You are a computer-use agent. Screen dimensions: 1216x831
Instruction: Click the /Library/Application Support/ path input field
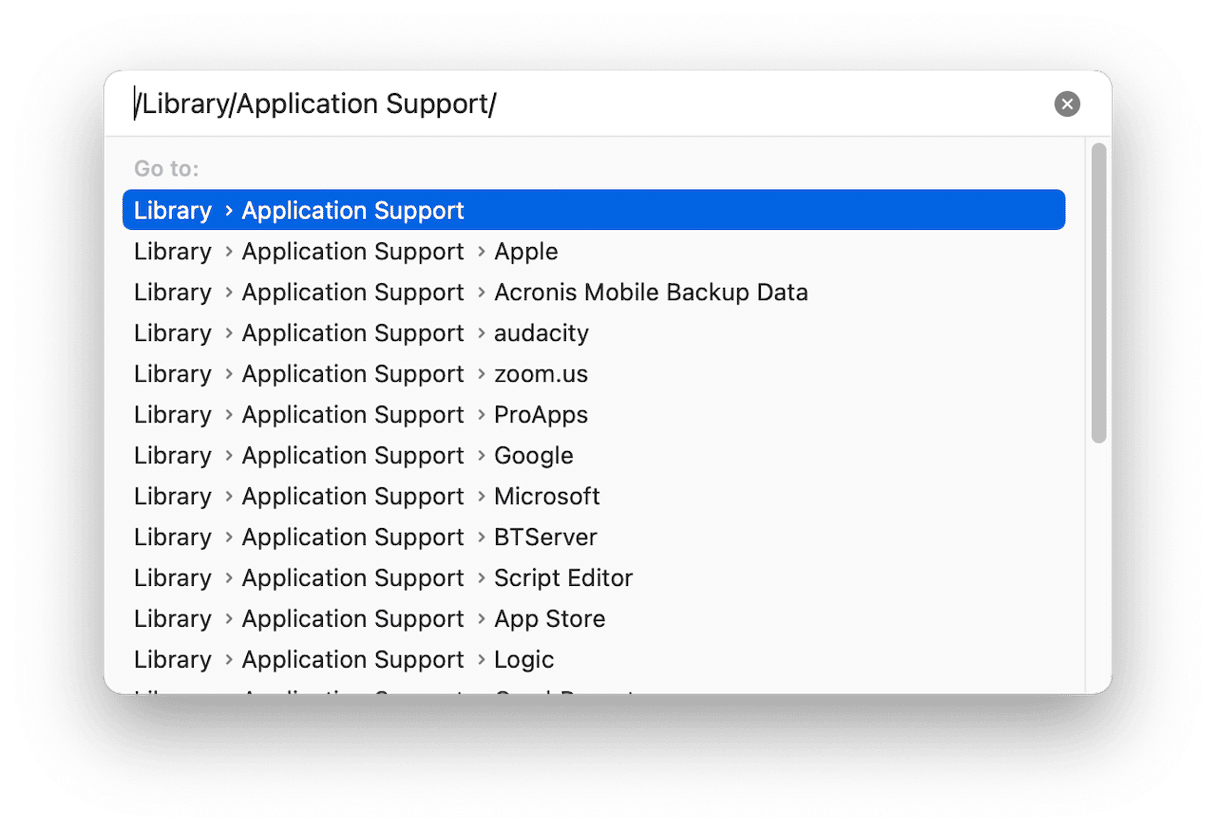tap(585, 104)
